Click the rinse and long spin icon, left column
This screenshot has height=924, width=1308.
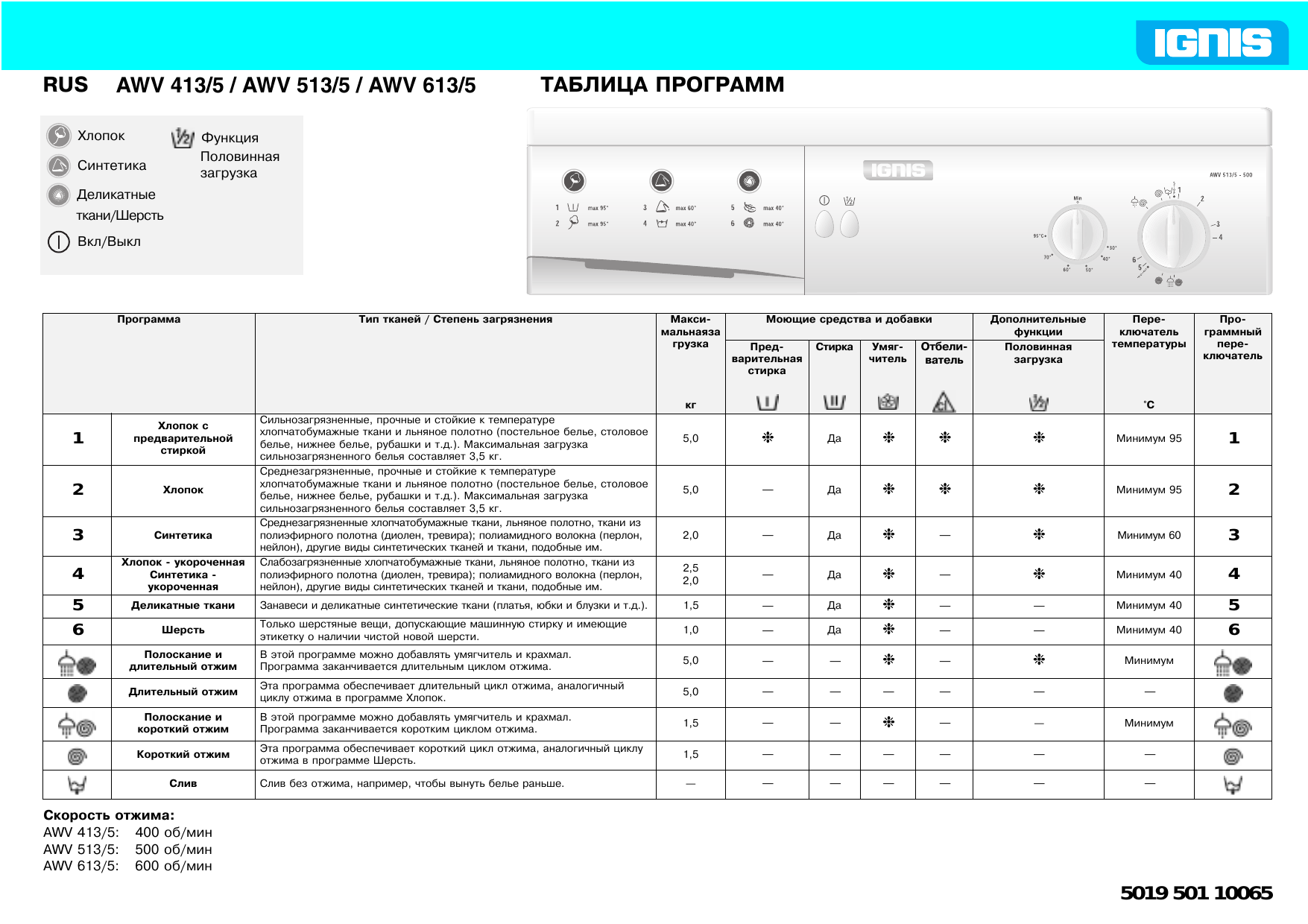click(78, 662)
